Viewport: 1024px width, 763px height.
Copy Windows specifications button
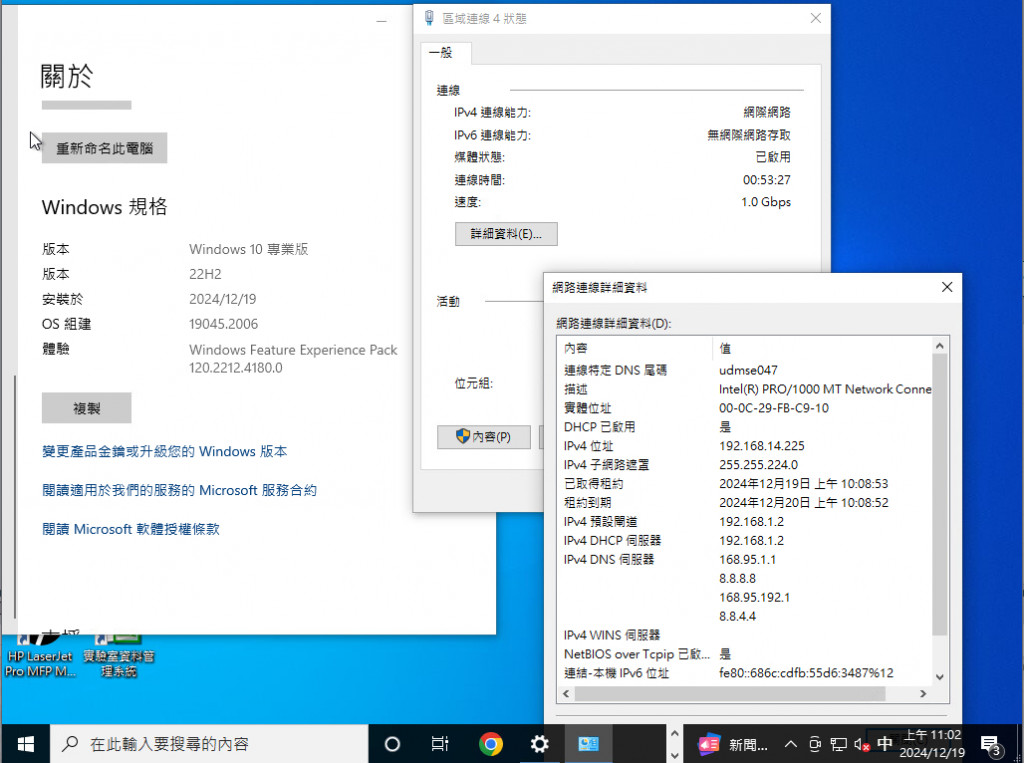86,408
